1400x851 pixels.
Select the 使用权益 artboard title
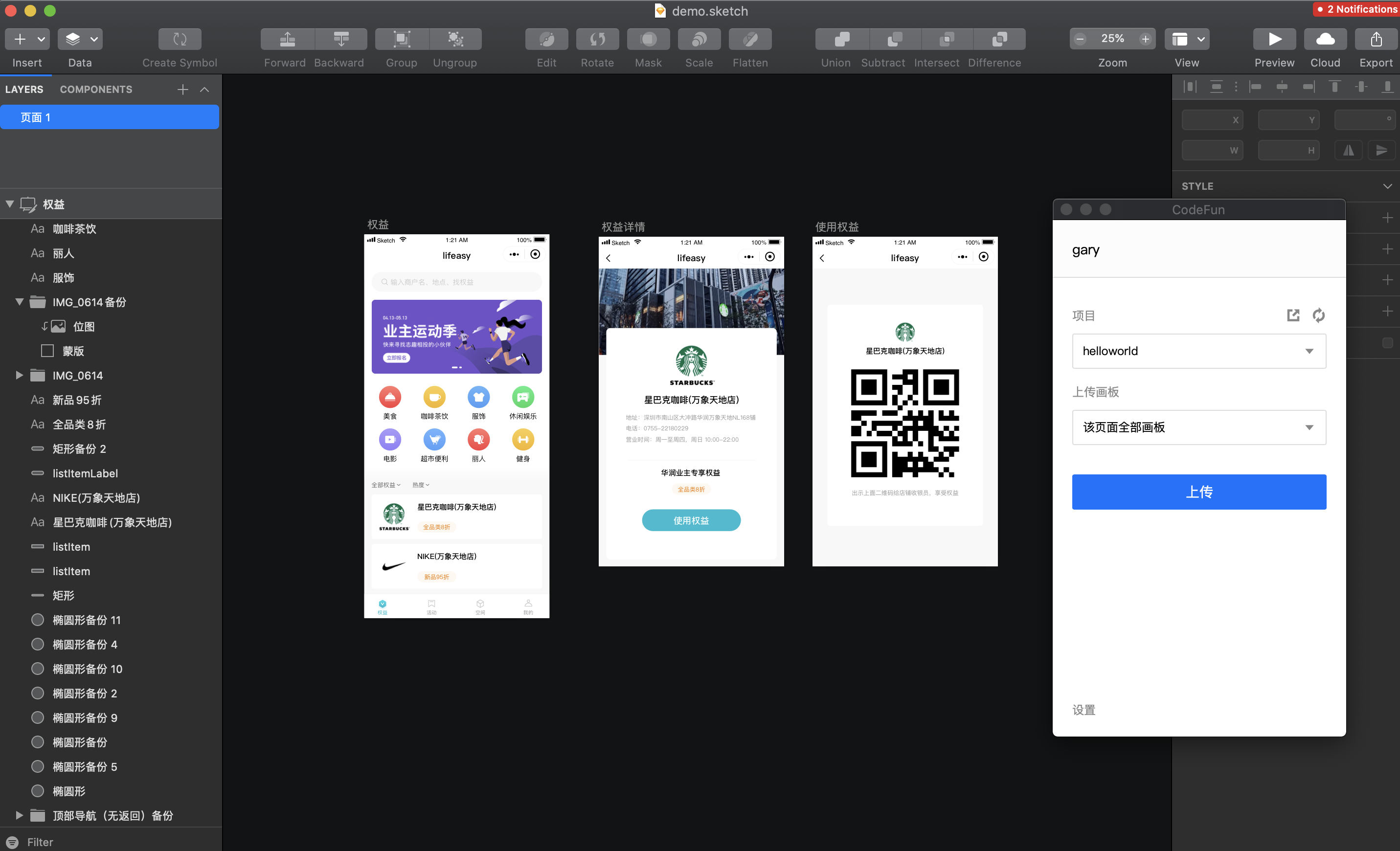837,226
